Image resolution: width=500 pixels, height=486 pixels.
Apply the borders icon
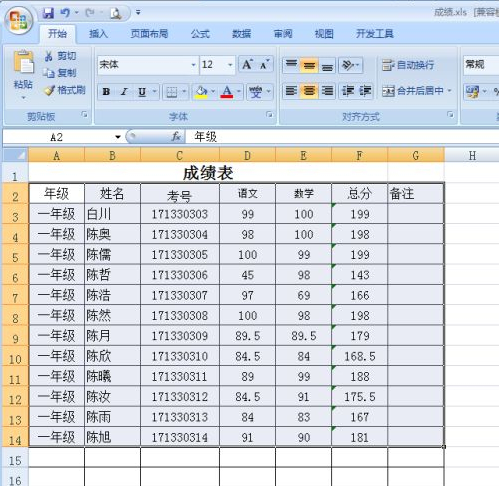[171, 92]
